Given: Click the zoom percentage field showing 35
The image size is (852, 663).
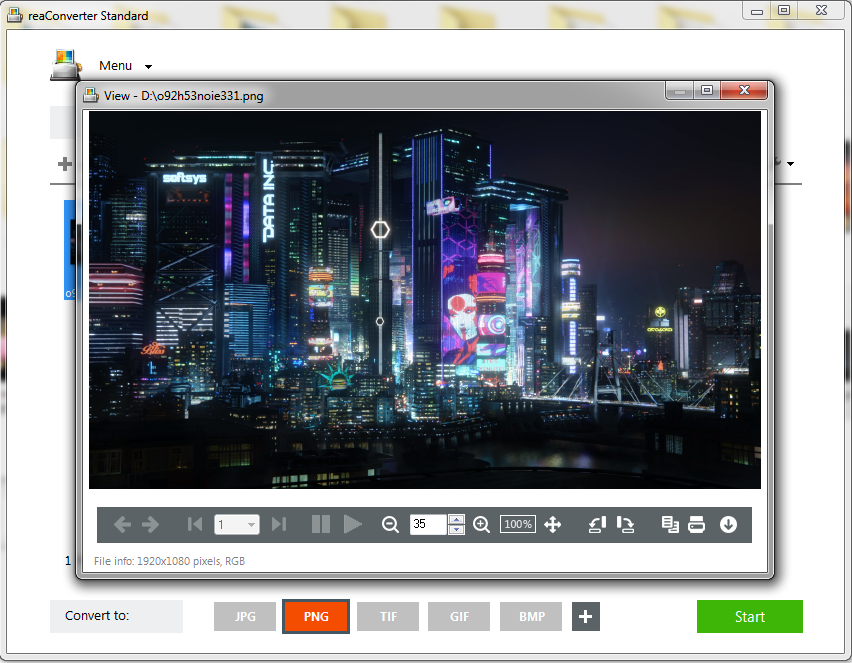Looking at the screenshot, I should (x=429, y=524).
